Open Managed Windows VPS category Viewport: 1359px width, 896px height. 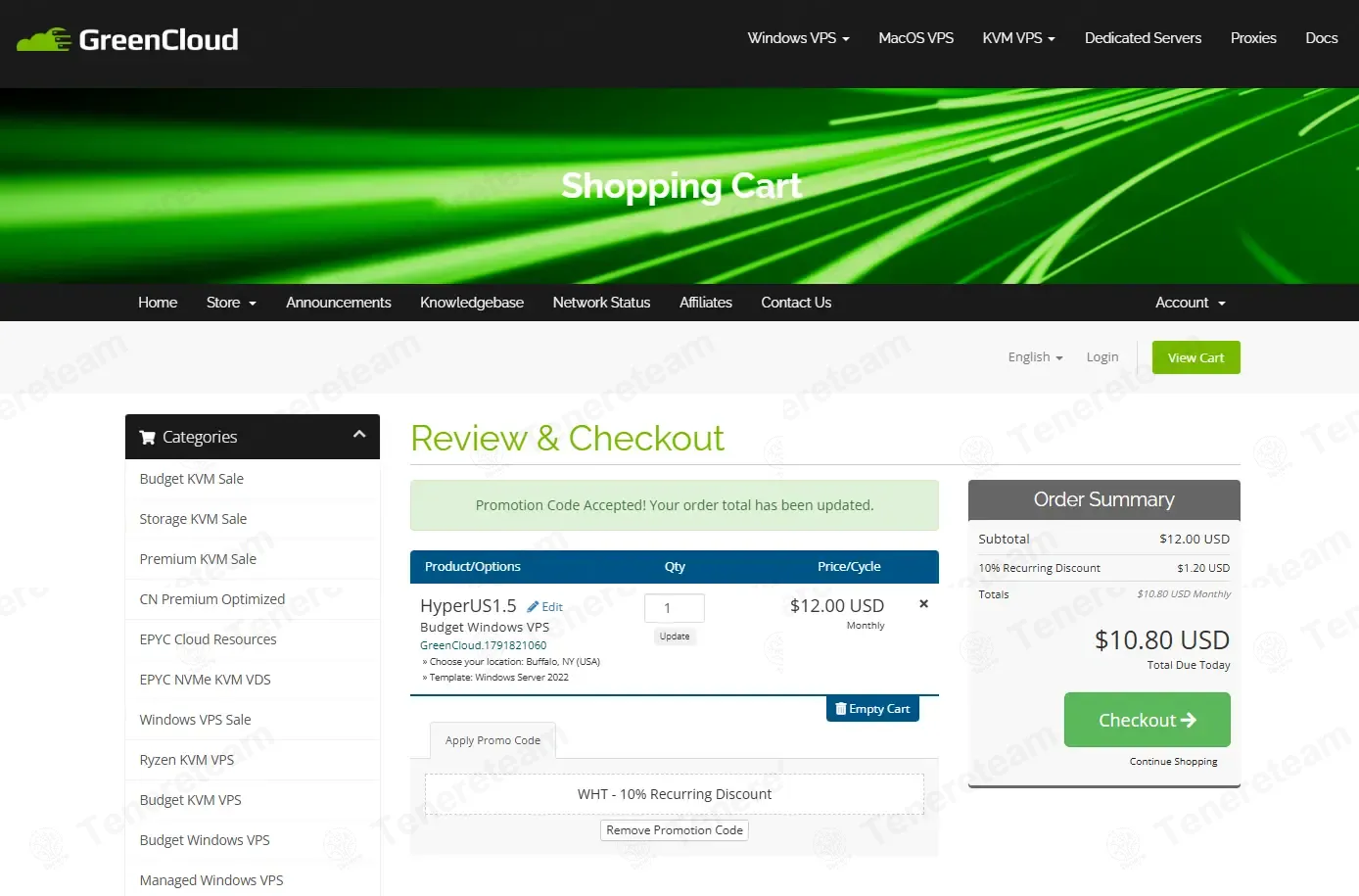pos(253,878)
